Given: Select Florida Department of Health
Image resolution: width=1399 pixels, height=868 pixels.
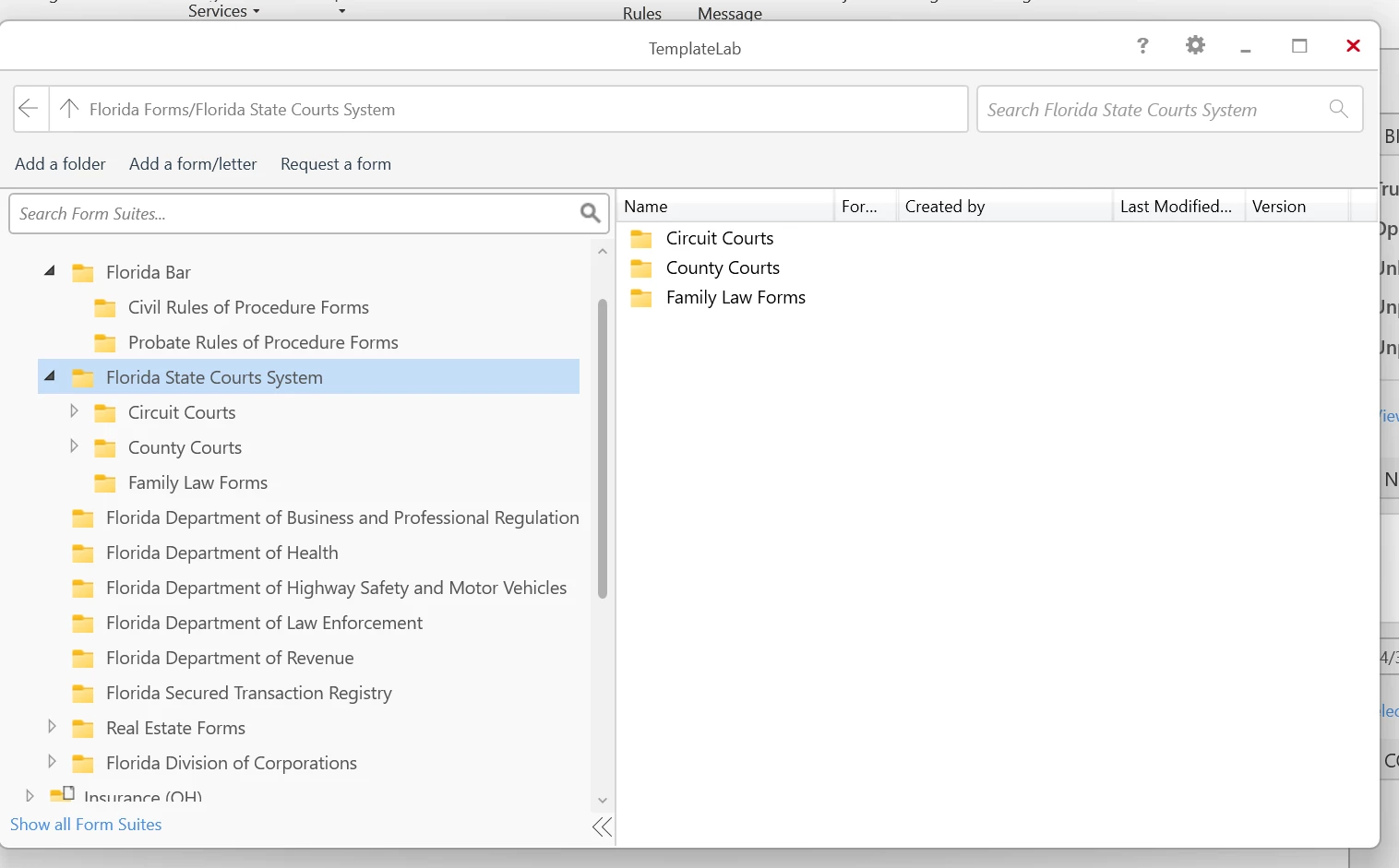Looking at the screenshot, I should (x=222, y=553).
